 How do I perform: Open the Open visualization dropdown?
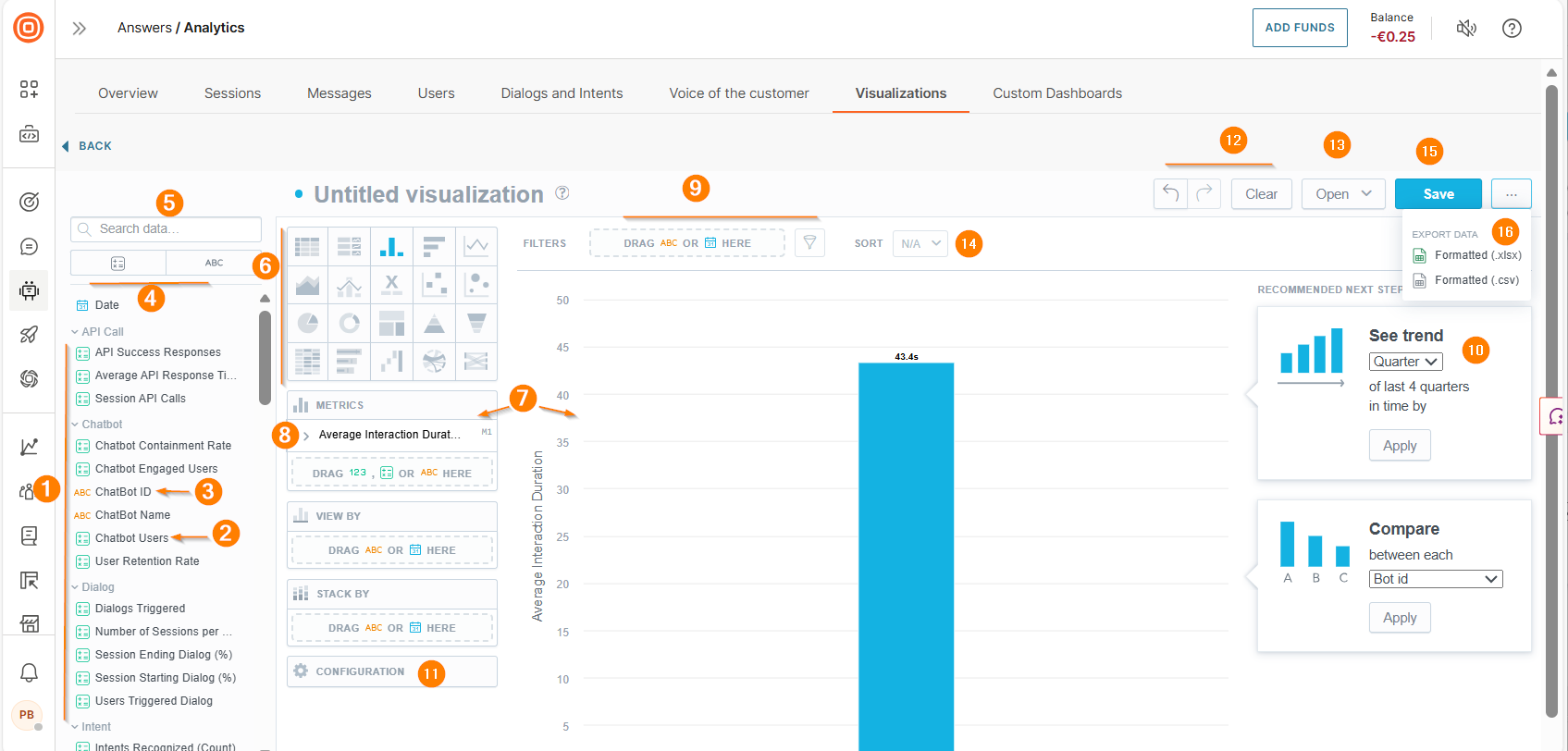(x=1343, y=194)
